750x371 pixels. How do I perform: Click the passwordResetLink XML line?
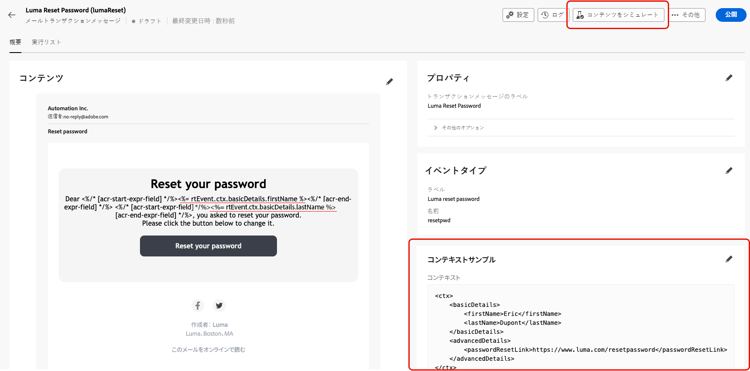click(595, 349)
